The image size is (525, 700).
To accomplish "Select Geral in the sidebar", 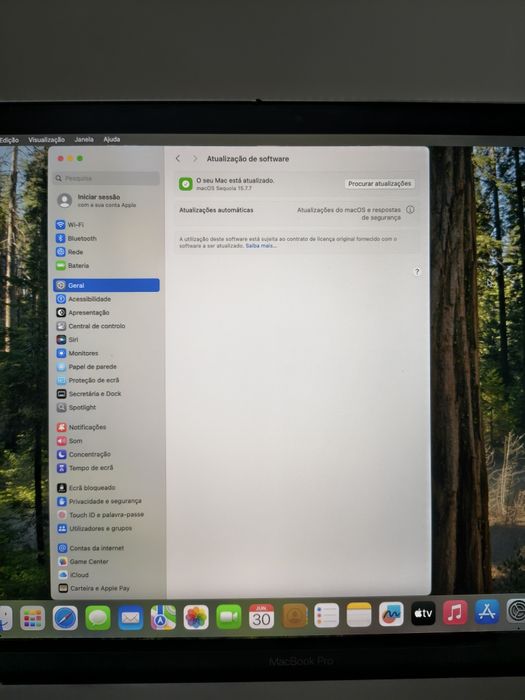I will [x=106, y=285].
